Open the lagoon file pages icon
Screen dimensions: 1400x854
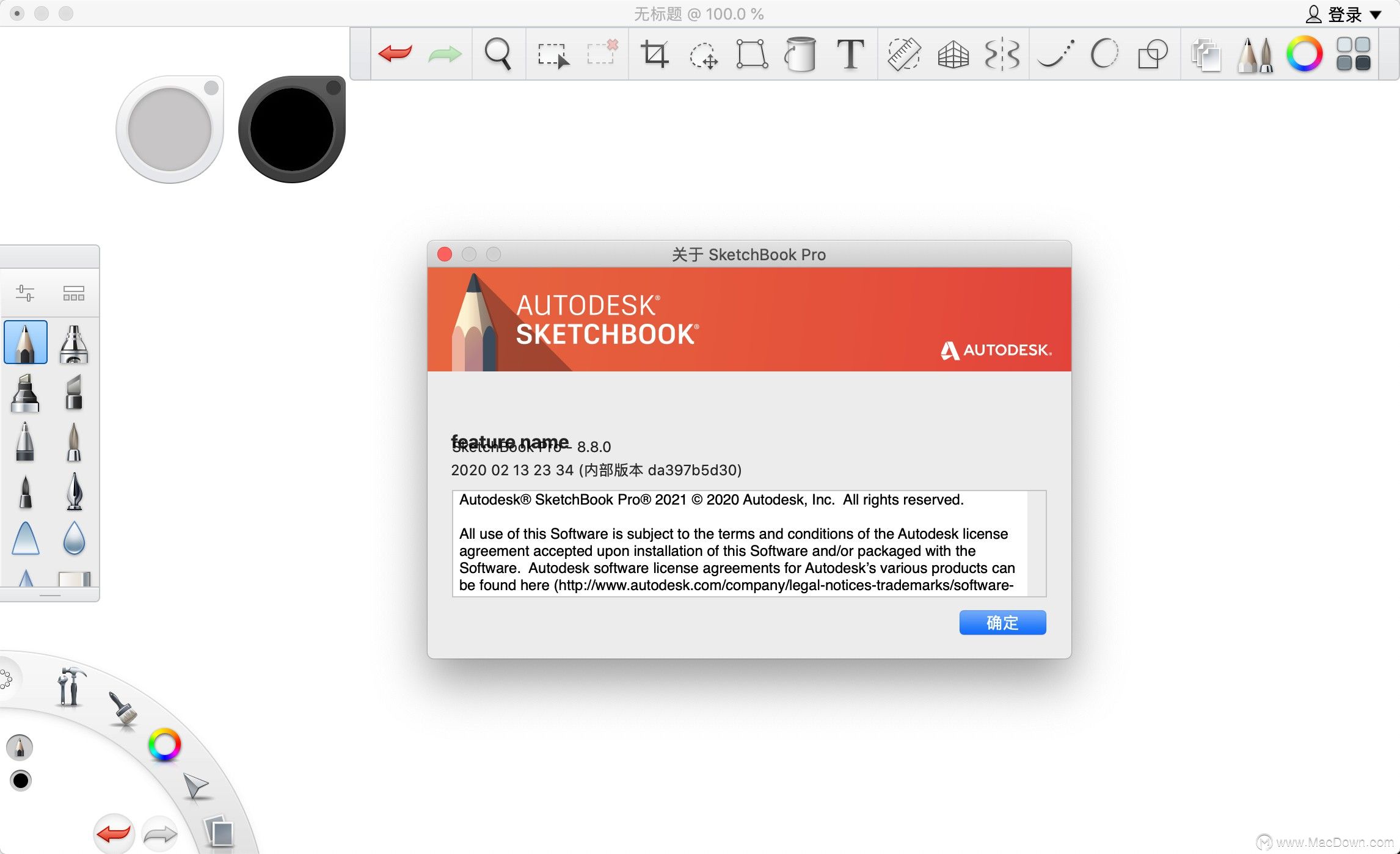[x=219, y=831]
